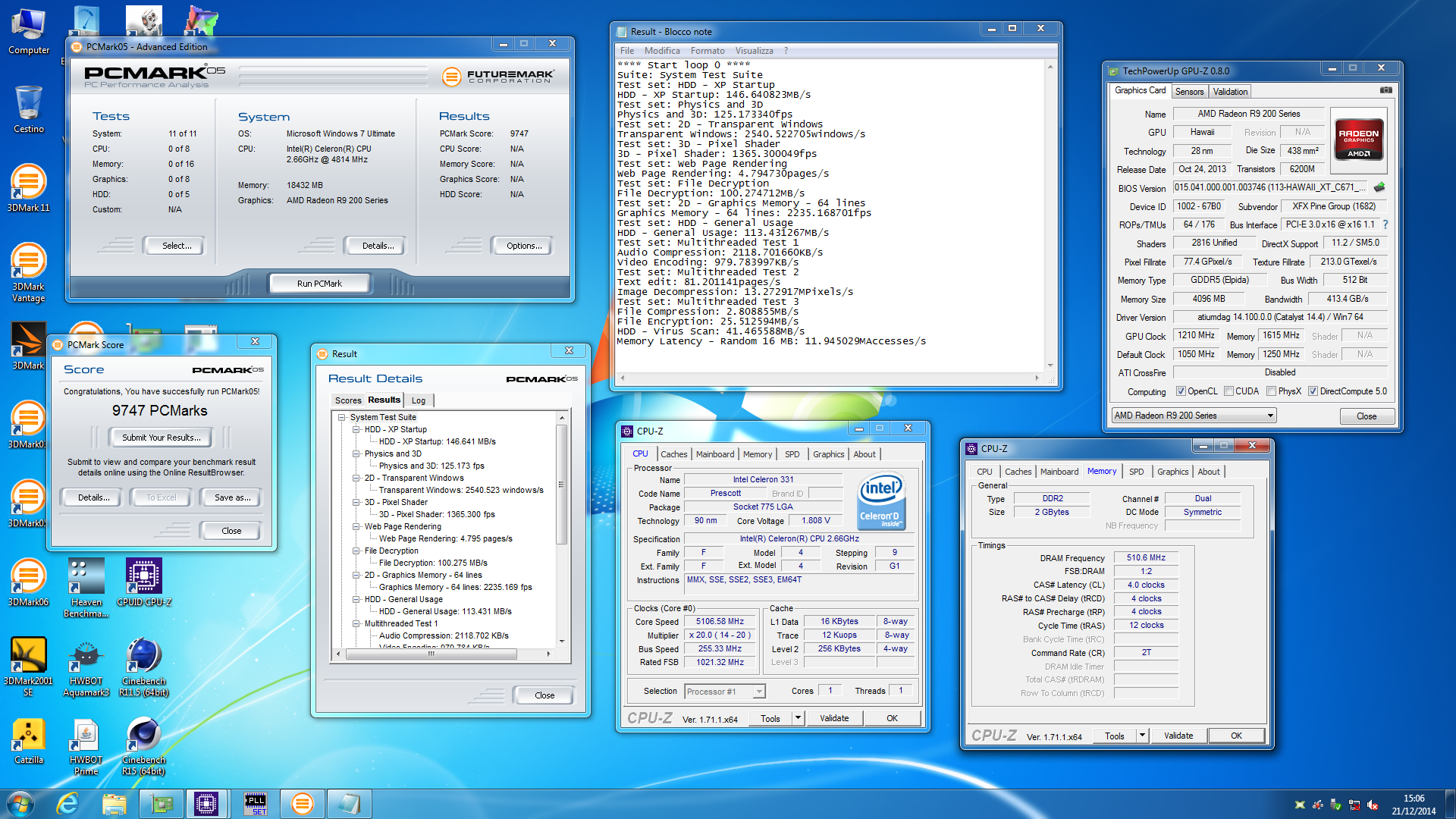
Task: Click the Windows Start orb
Action: pos(20,803)
